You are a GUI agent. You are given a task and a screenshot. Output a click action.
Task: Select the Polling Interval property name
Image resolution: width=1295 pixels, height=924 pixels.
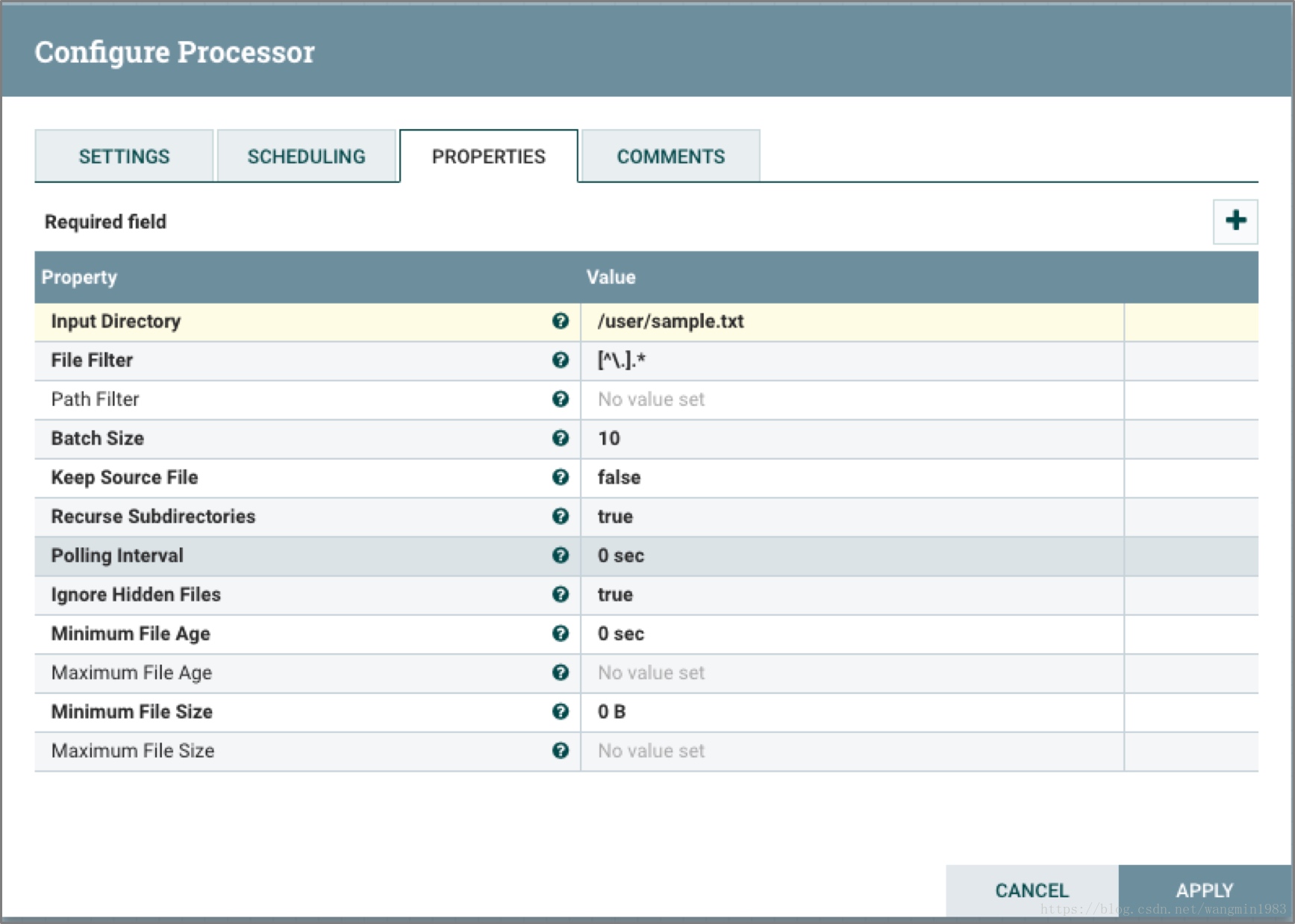(x=117, y=555)
